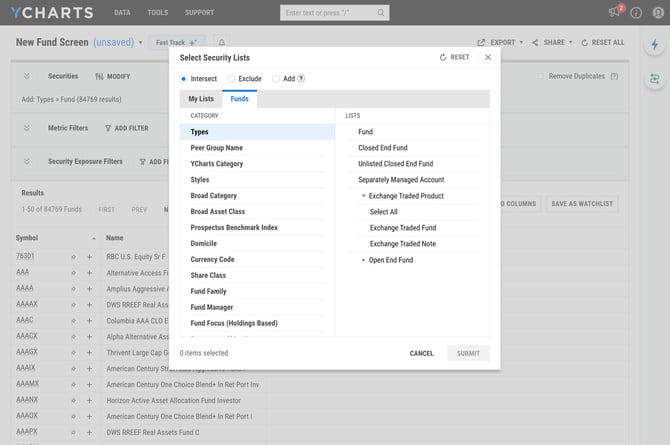
Task: Click star icon for AAAOX row
Action: (x=73, y=416)
